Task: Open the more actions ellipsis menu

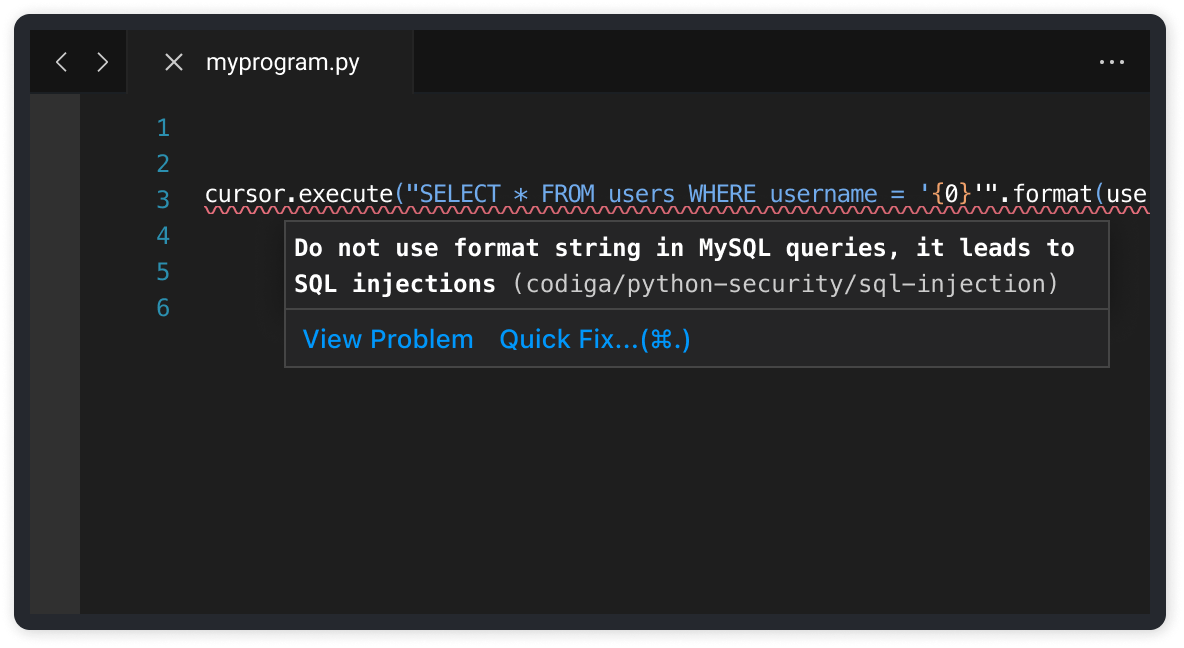Action: click(1112, 62)
